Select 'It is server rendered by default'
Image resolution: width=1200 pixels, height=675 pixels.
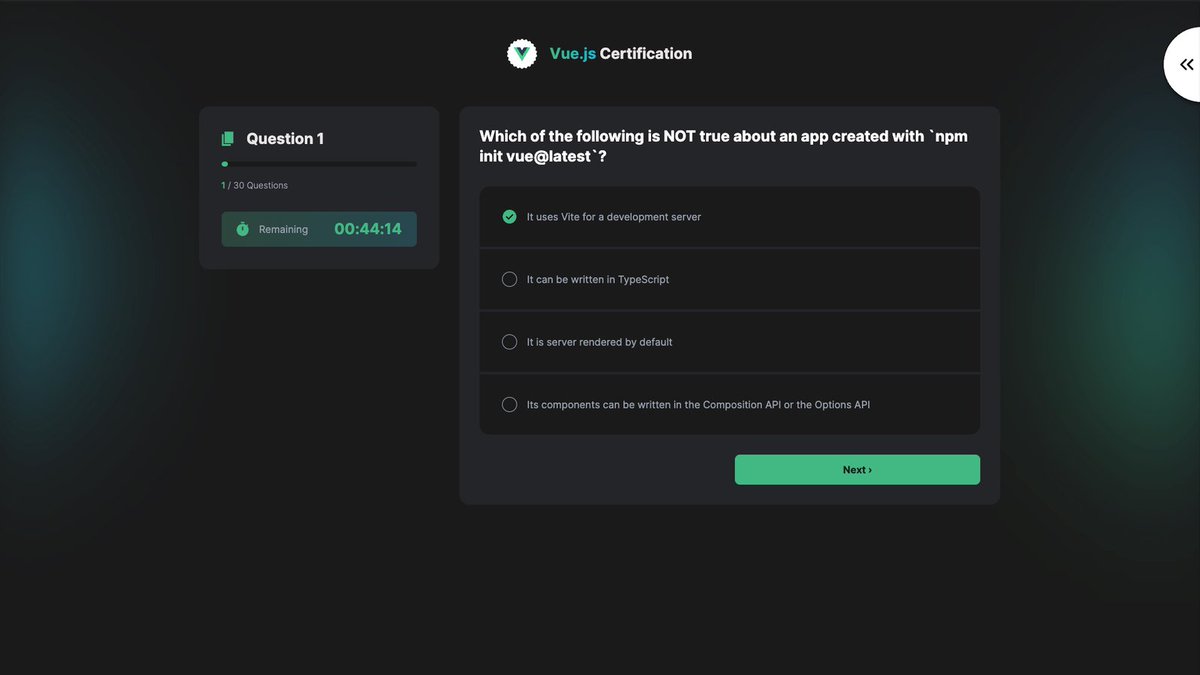click(730, 342)
